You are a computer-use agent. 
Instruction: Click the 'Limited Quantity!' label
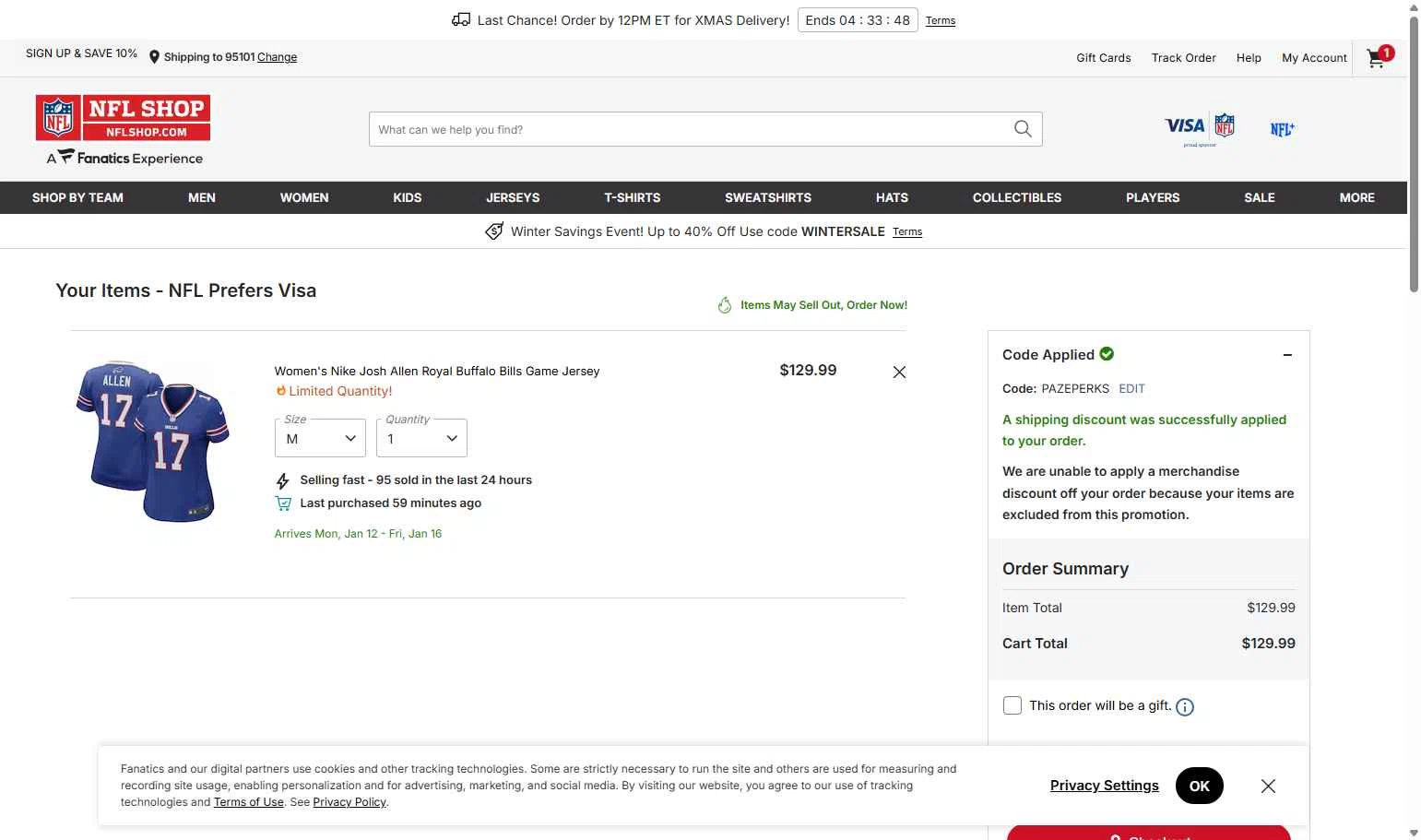pyautogui.click(x=340, y=391)
